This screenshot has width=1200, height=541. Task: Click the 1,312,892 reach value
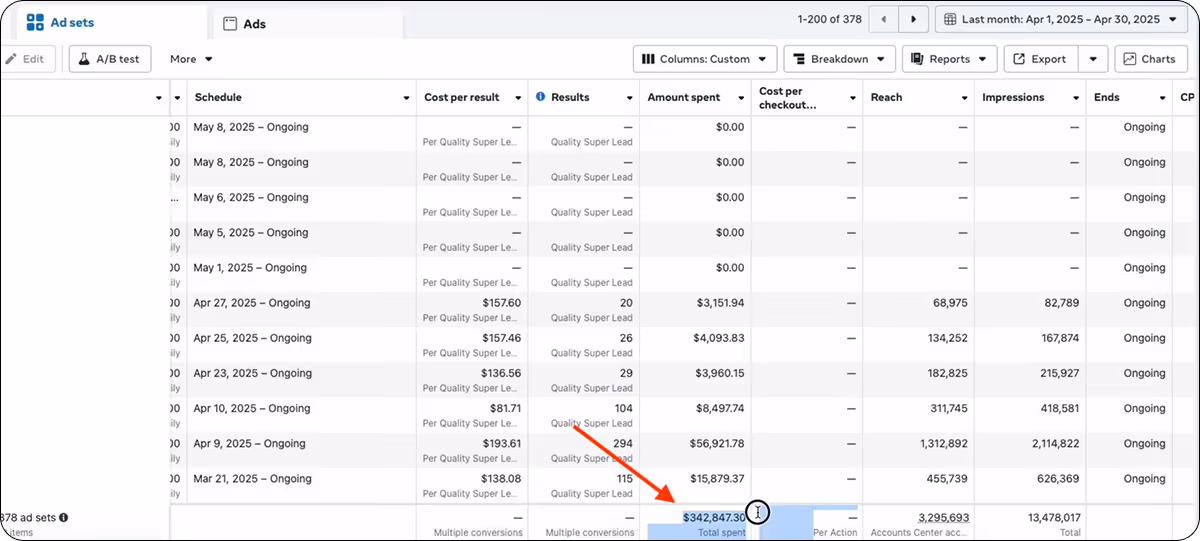(x=942, y=444)
